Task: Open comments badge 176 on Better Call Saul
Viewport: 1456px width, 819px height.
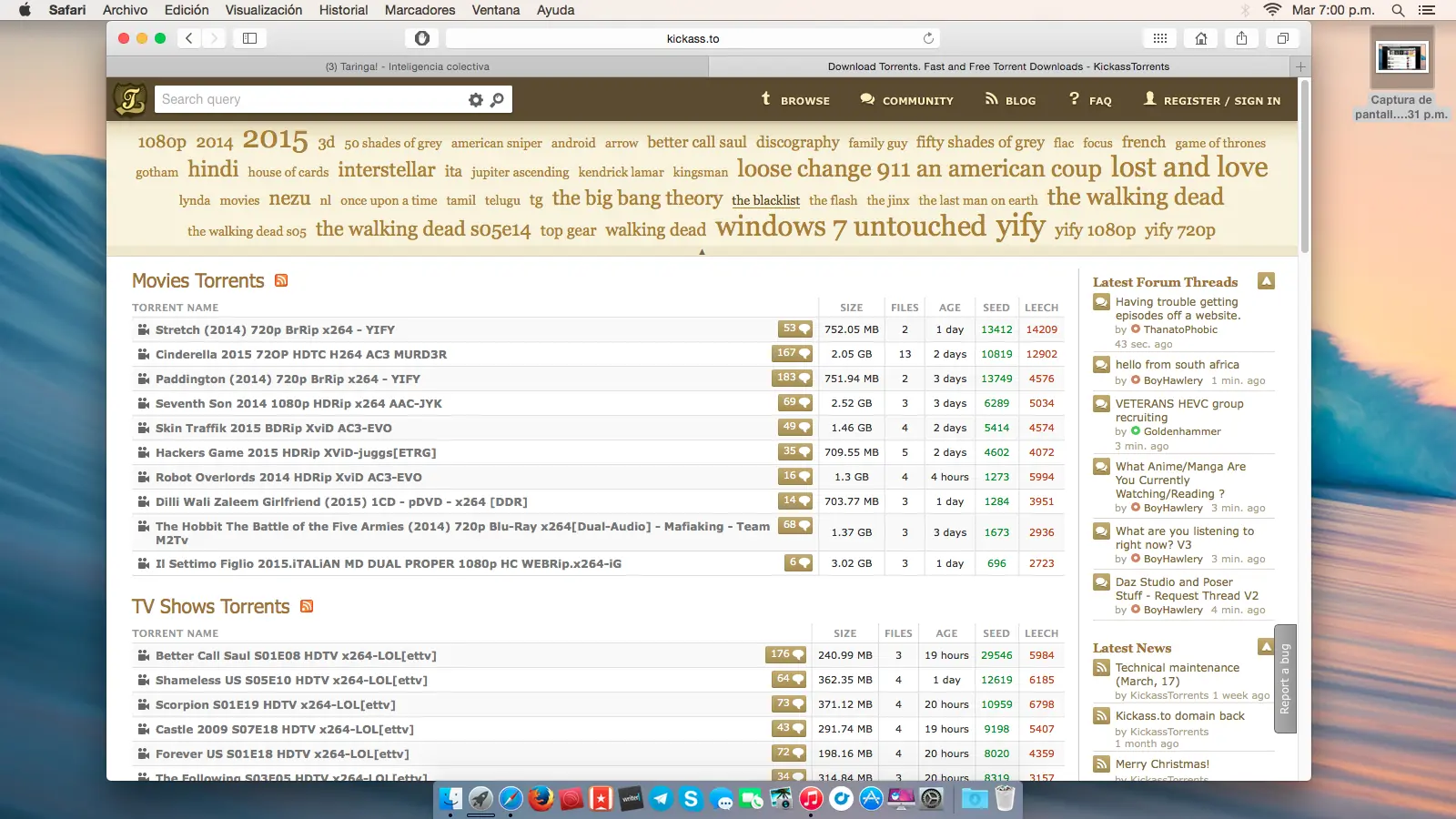Action: point(785,655)
